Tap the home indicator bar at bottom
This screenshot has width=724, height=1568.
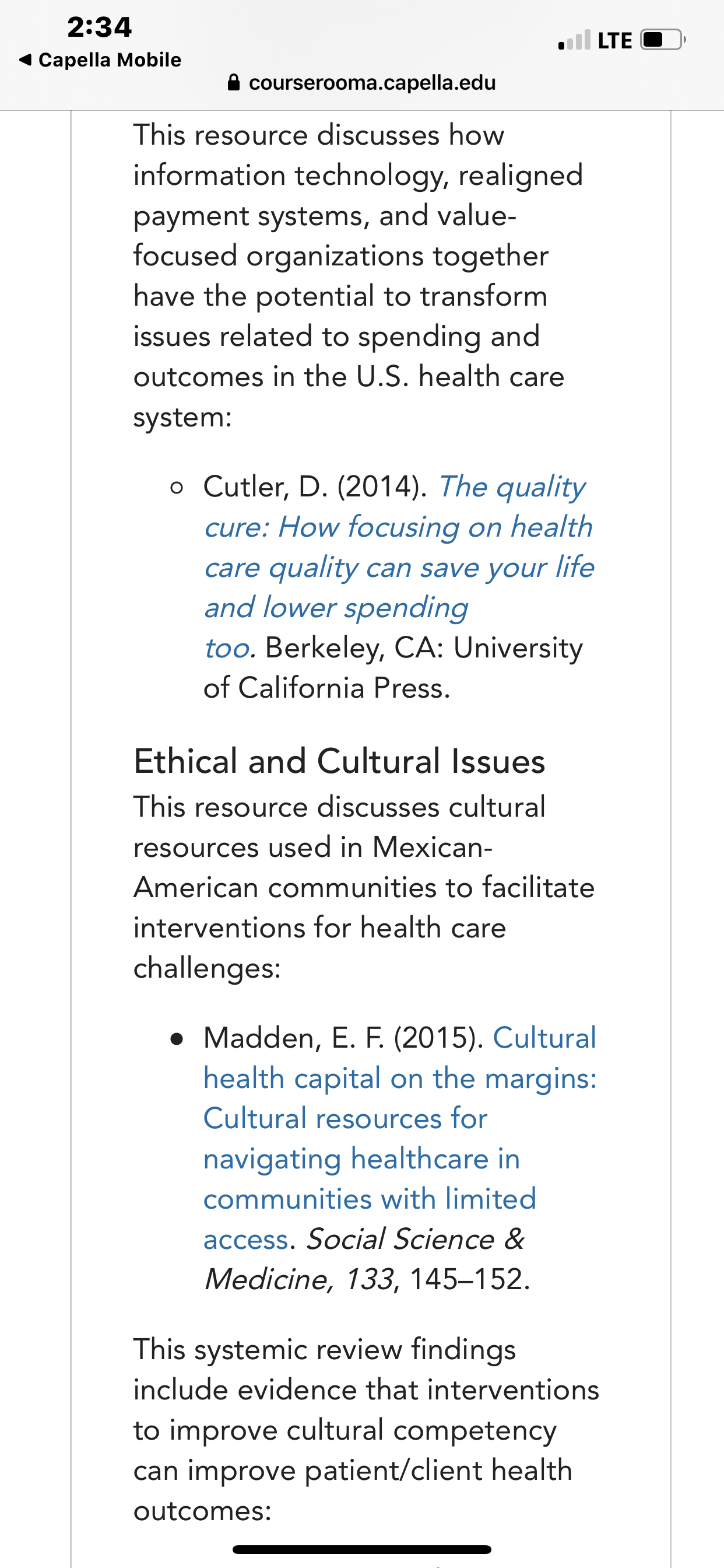point(362,1549)
